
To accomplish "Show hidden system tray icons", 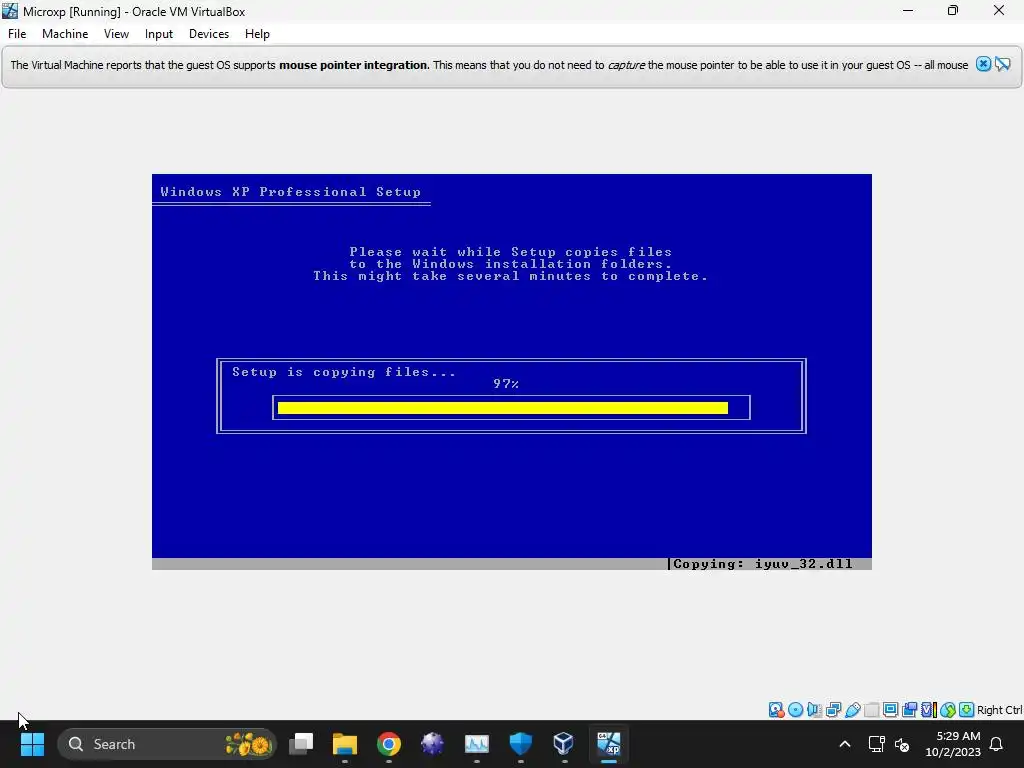I will tap(844, 744).
